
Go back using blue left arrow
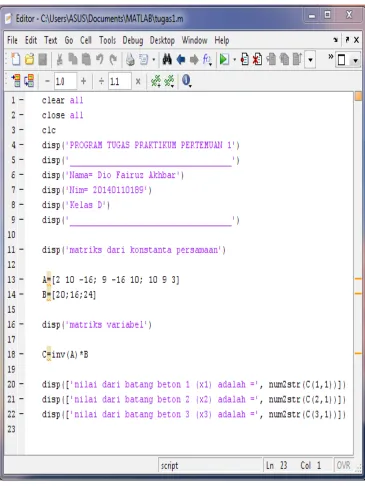181,60
